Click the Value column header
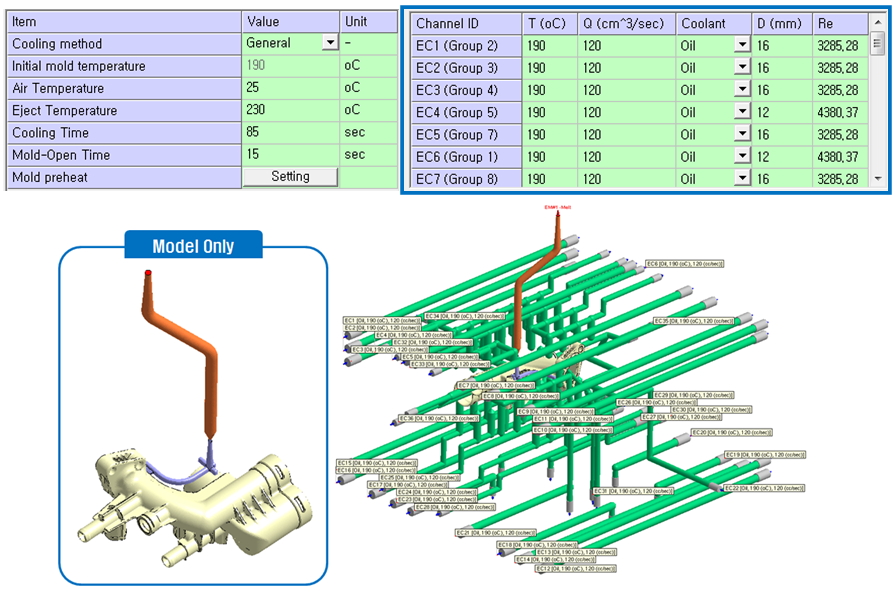The image size is (896, 592). click(290, 22)
